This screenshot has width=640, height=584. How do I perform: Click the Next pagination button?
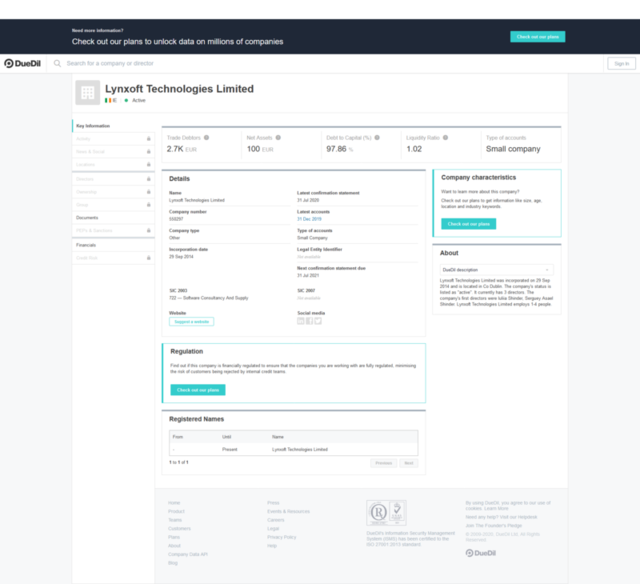tap(409, 463)
